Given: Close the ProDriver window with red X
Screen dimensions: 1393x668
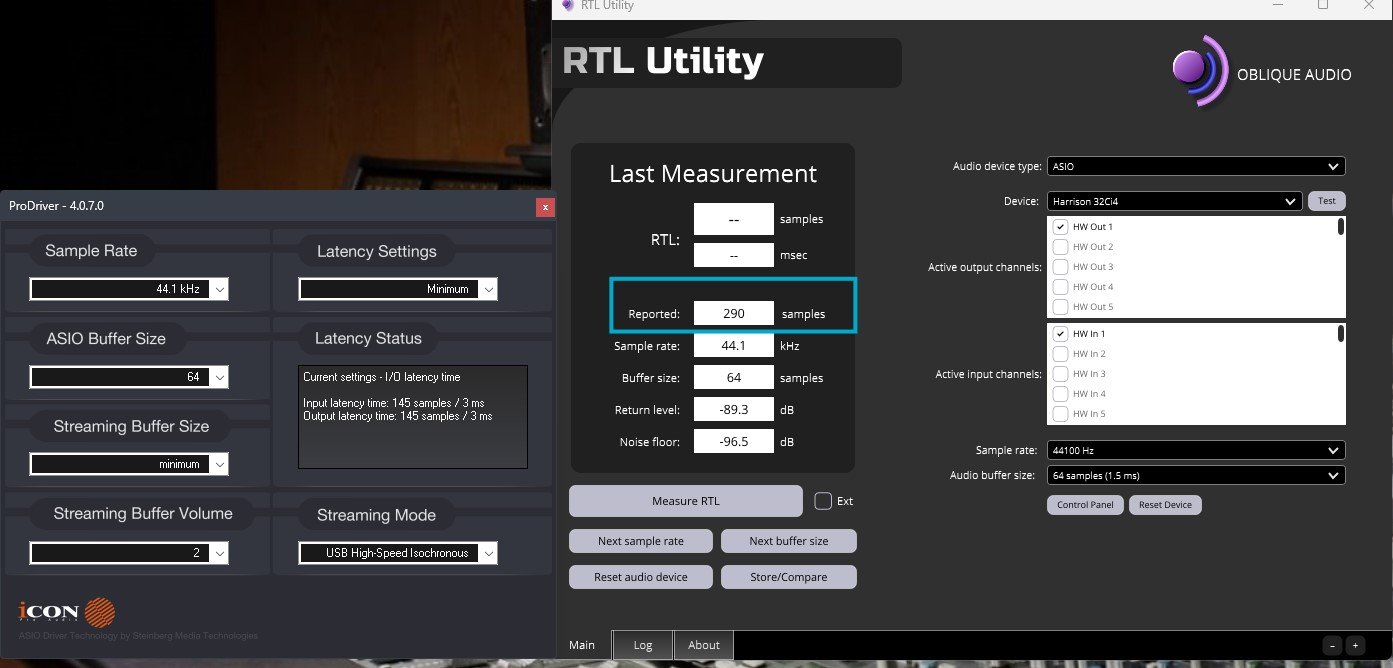Looking at the screenshot, I should pos(545,207).
